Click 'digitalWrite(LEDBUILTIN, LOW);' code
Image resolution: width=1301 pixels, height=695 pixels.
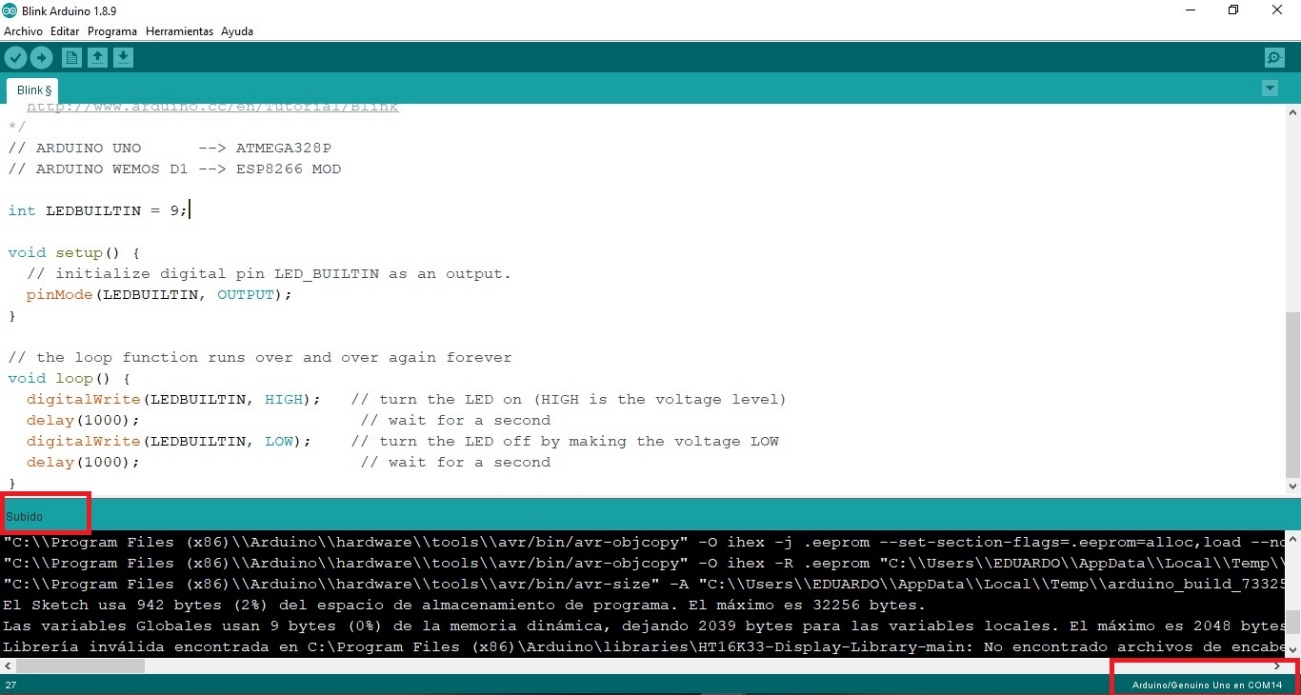(x=168, y=441)
